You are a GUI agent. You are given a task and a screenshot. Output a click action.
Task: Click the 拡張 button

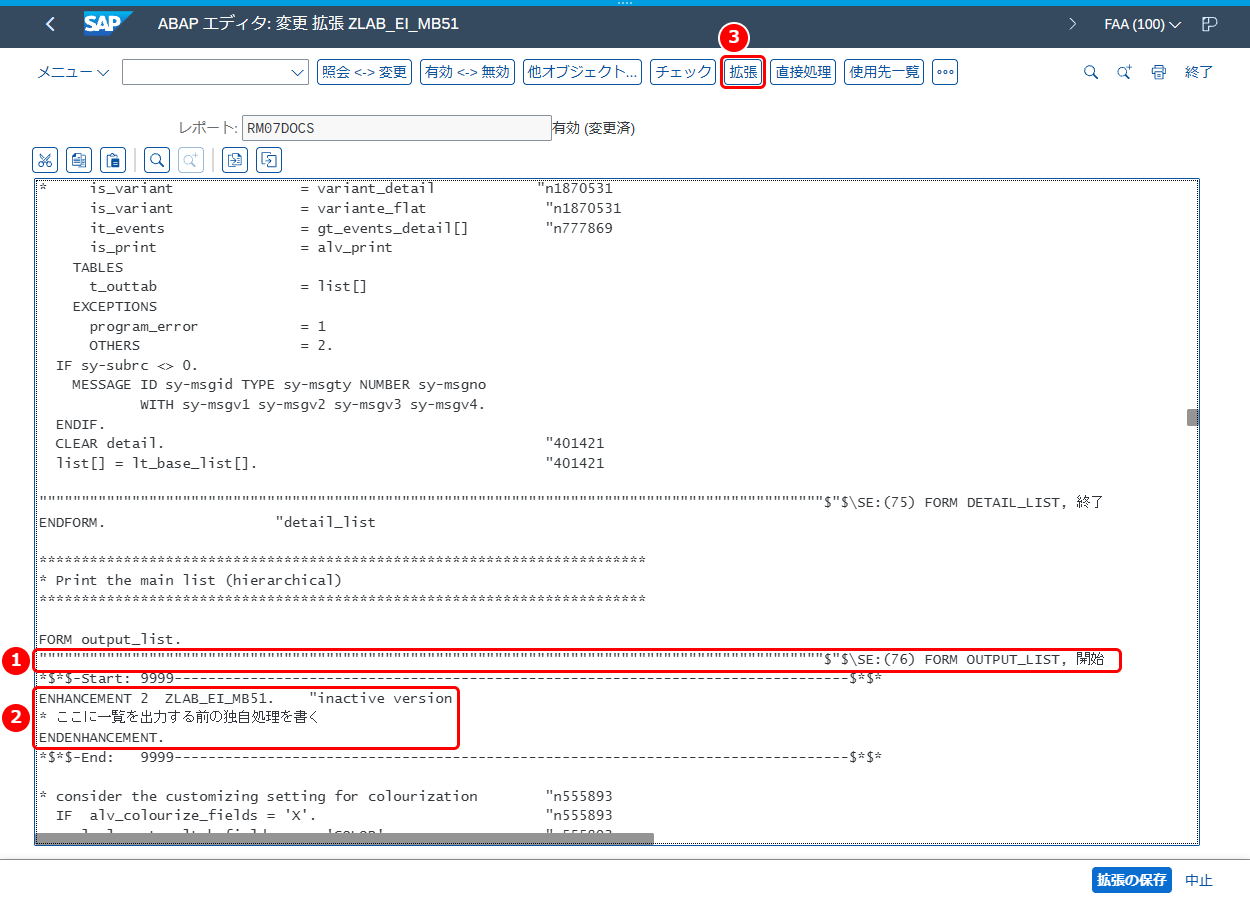click(743, 72)
